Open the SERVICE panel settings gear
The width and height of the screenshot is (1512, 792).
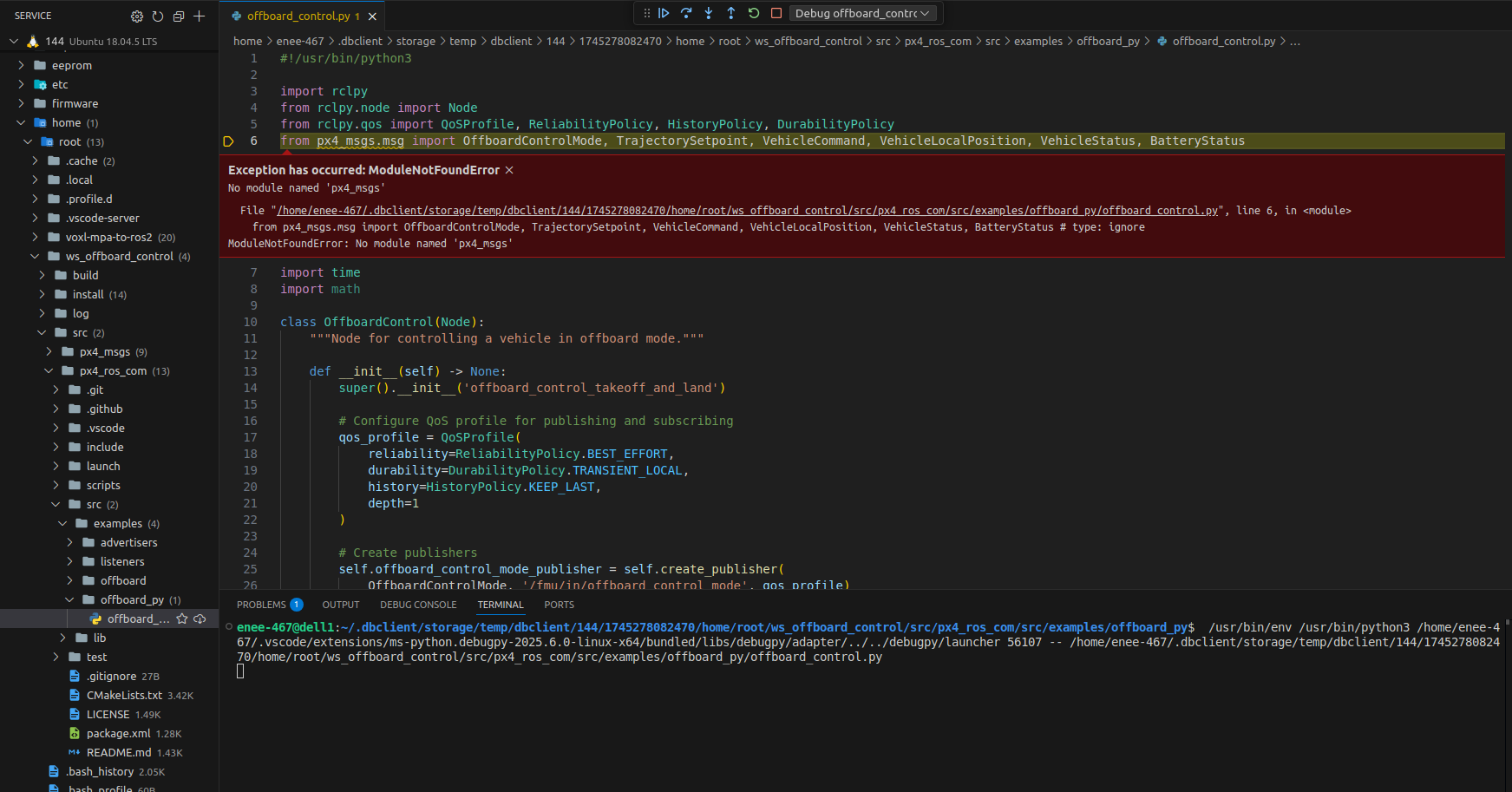pyautogui.click(x=137, y=16)
